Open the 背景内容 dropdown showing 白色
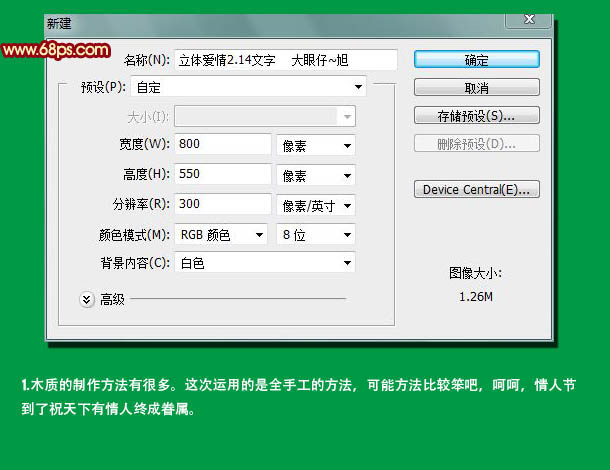The width and height of the screenshot is (610, 470). pyautogui.click(x=265, y=263)
